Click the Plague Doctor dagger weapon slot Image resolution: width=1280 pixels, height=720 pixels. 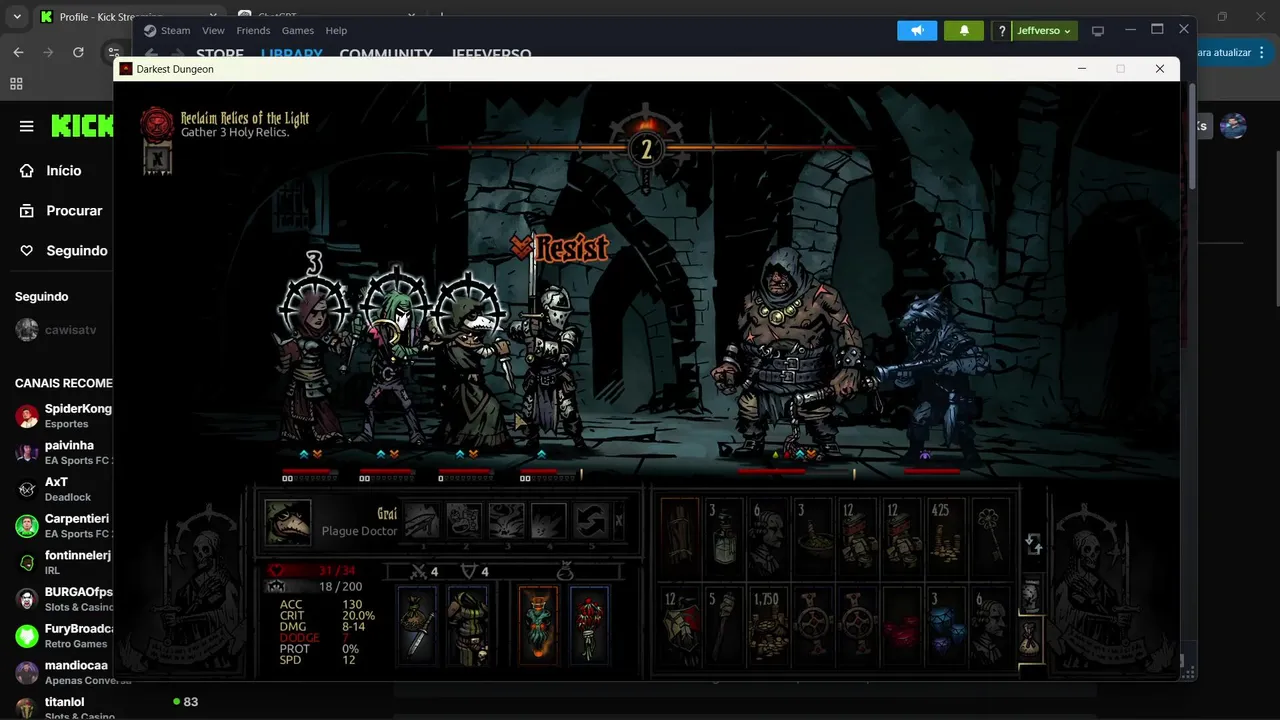pos(417,625)
